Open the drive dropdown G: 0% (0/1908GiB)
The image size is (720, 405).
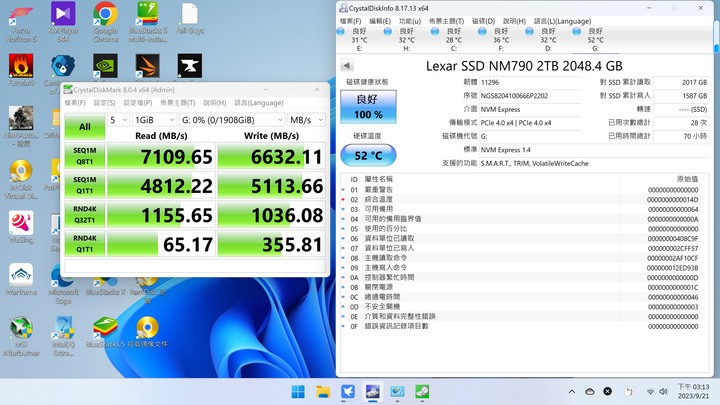232,120
